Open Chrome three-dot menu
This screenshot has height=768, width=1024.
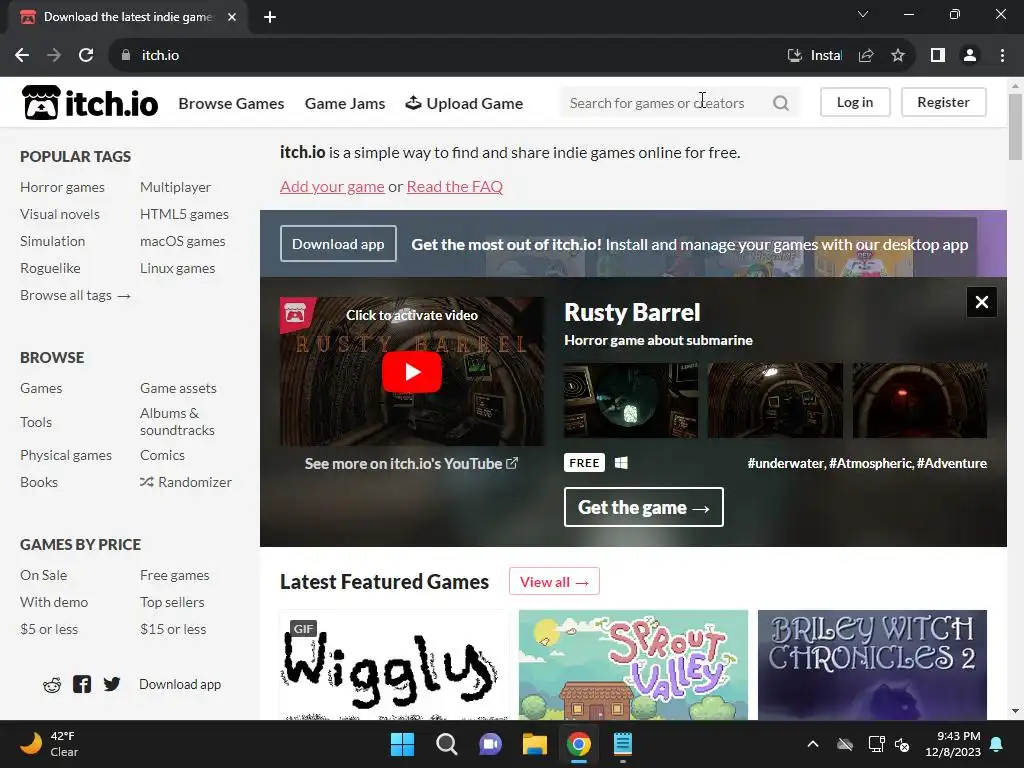[1002, 56]
